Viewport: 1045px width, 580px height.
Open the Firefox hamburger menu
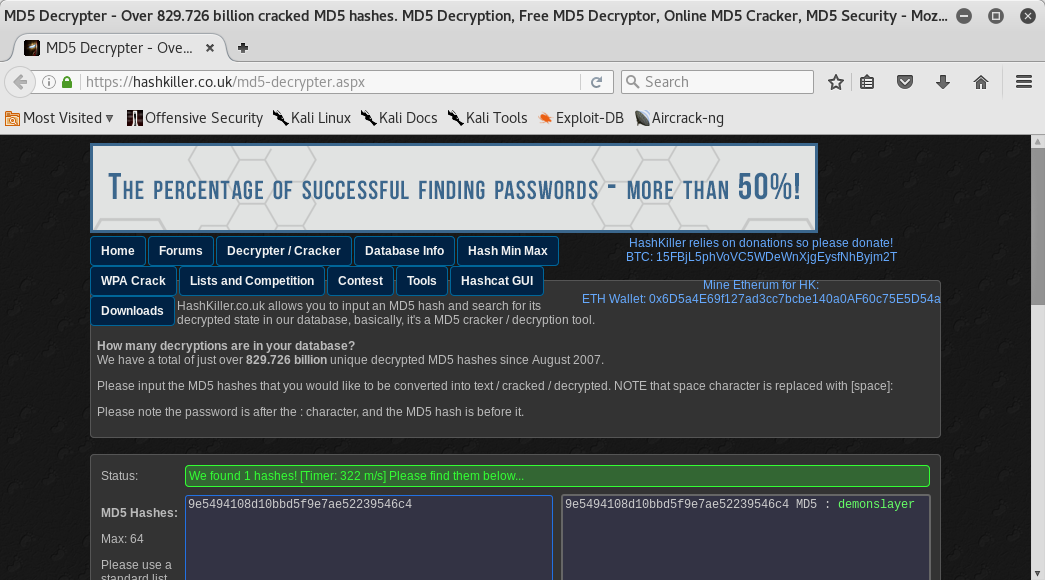point(1023,82)
